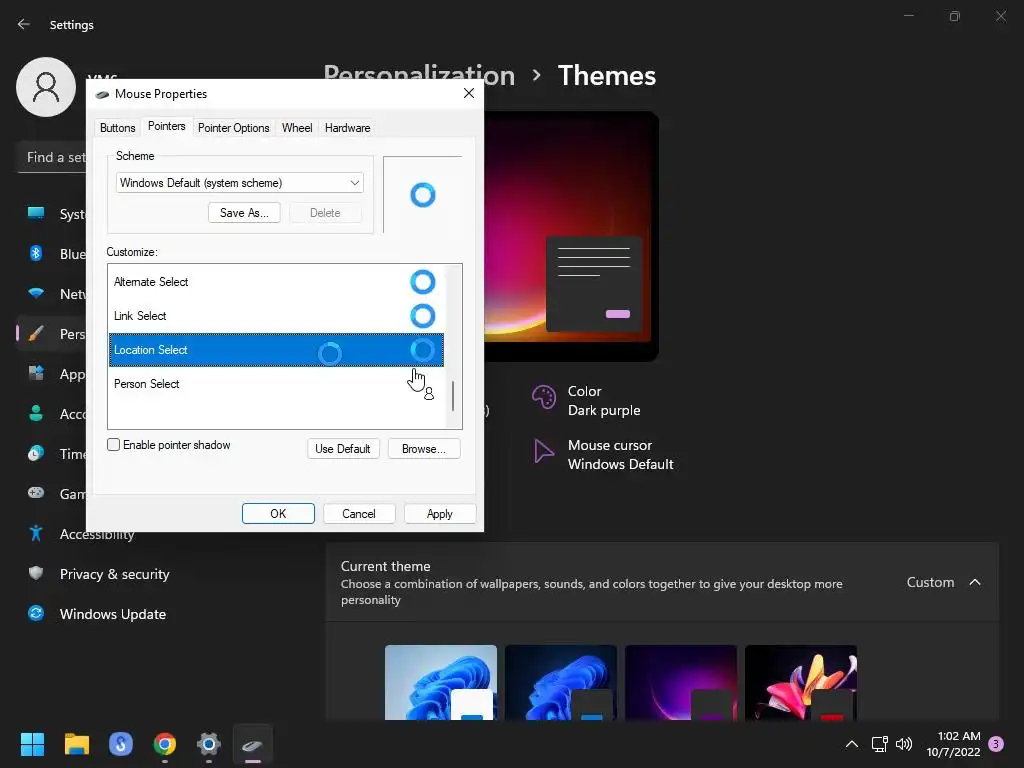Open Privacy & security in sidebar
This screenshot has height=768, width=1024.
(98, 574)
